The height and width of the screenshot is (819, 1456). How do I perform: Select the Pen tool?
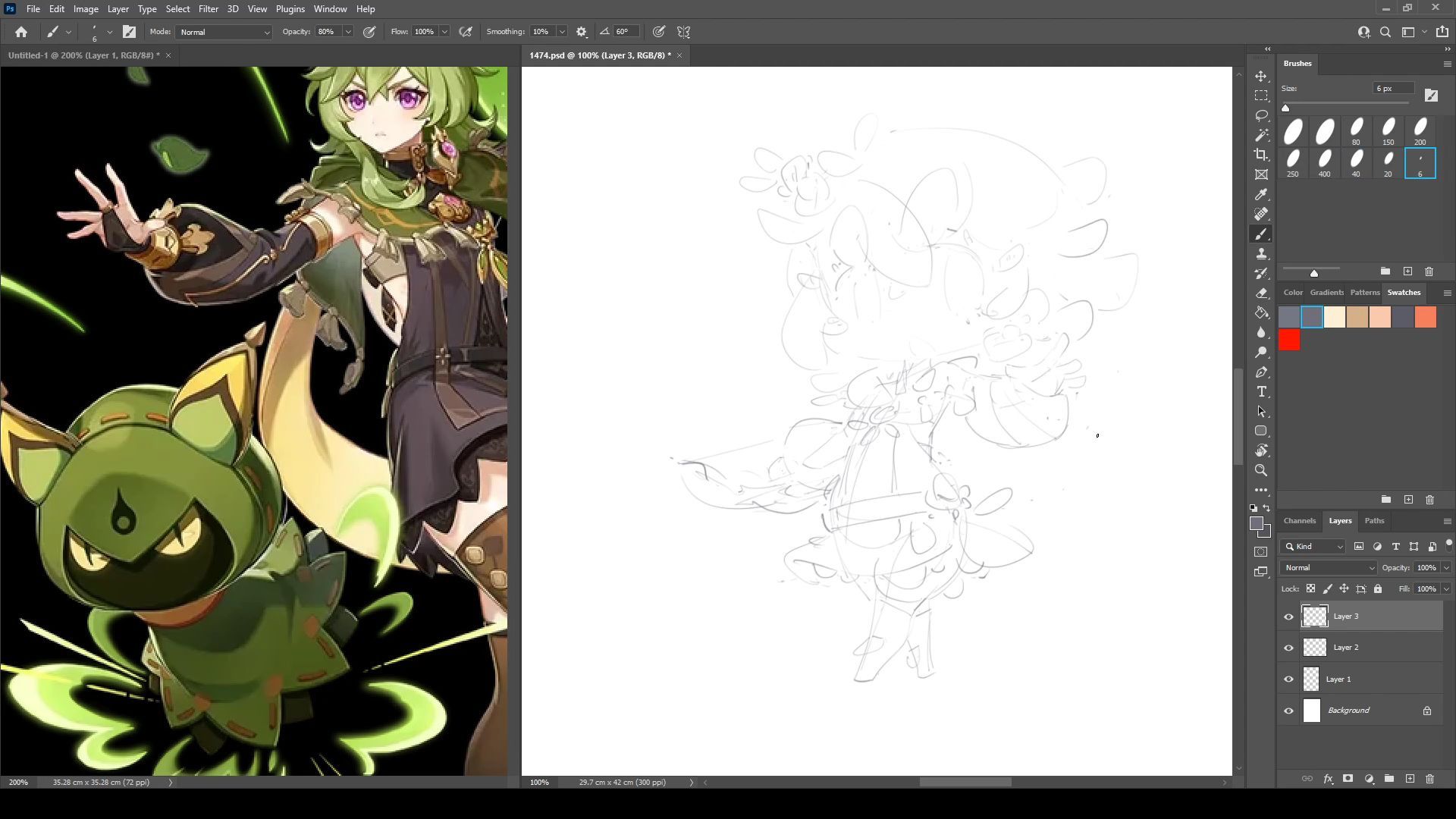(1261, 372)
